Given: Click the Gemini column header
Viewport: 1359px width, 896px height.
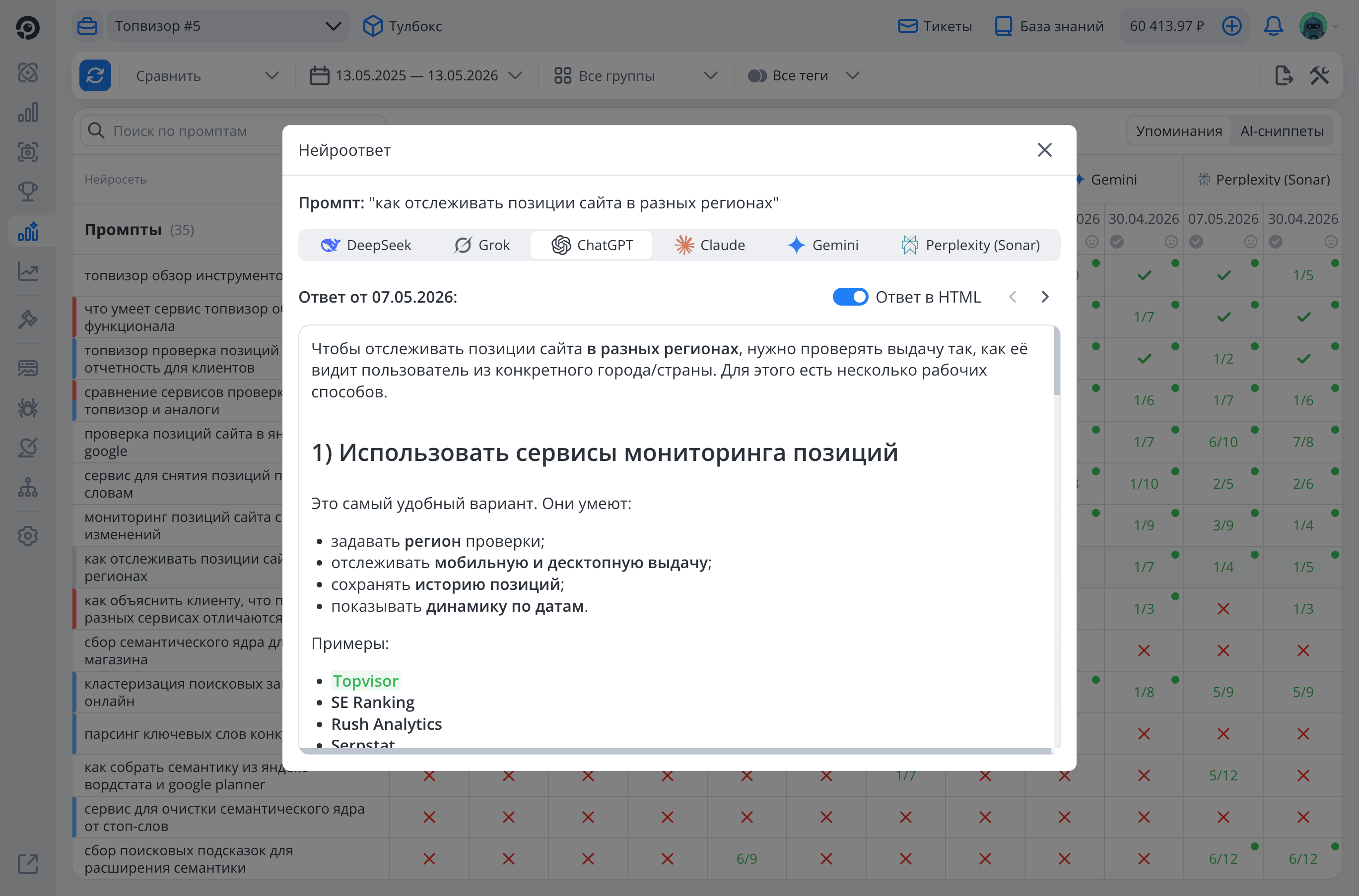Looking at the screenshot, I should click(x=1113, y=180).
